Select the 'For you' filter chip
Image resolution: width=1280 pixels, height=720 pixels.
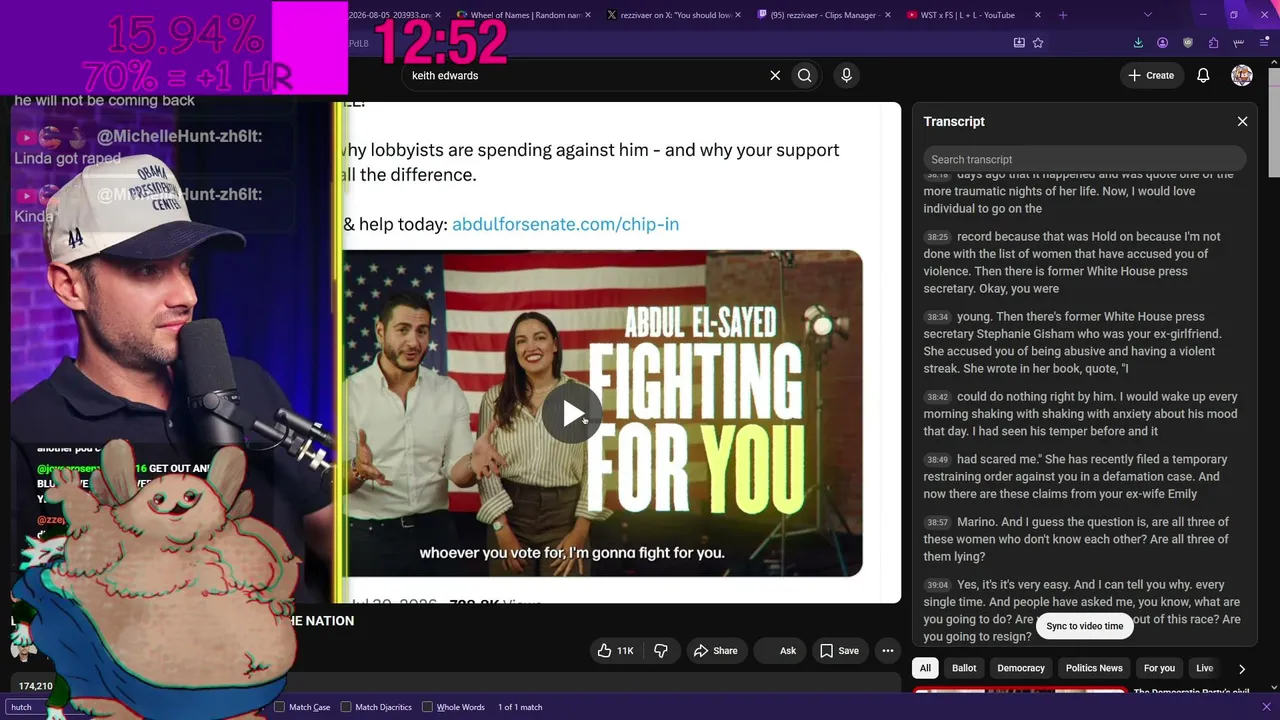1159,668
